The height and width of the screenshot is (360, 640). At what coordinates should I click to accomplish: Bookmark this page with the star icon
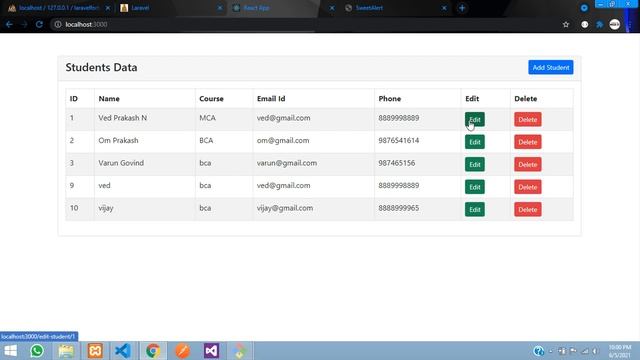pyautogui.click(x=566, y=24)
